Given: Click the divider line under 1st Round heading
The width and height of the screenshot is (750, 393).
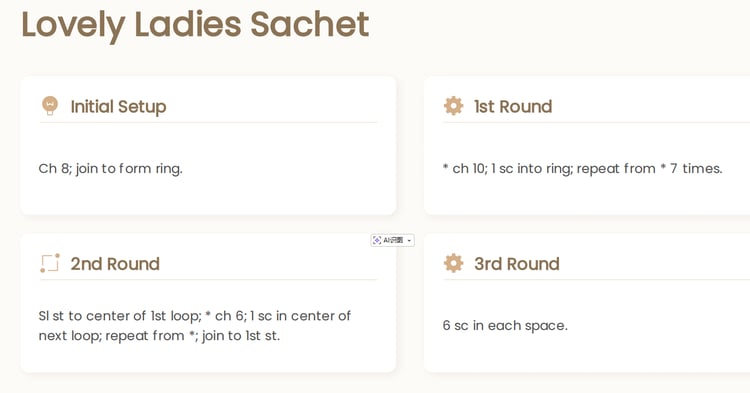Looking at the screenshot, I should pos(596,122).
